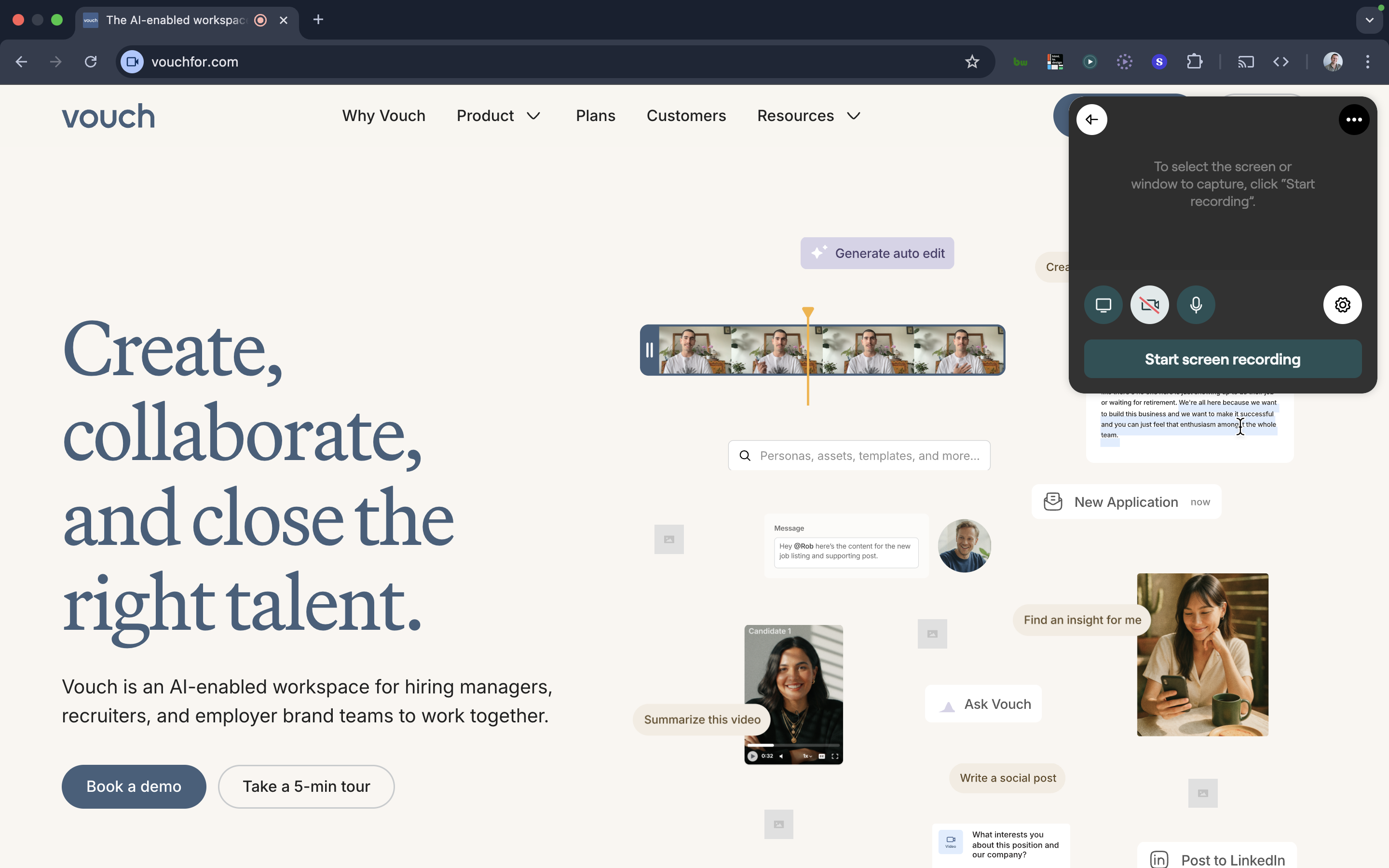The image size is (1389, 868).
Task: Click the message box mentioning @Rob
Action: click(x=846, y=552)
